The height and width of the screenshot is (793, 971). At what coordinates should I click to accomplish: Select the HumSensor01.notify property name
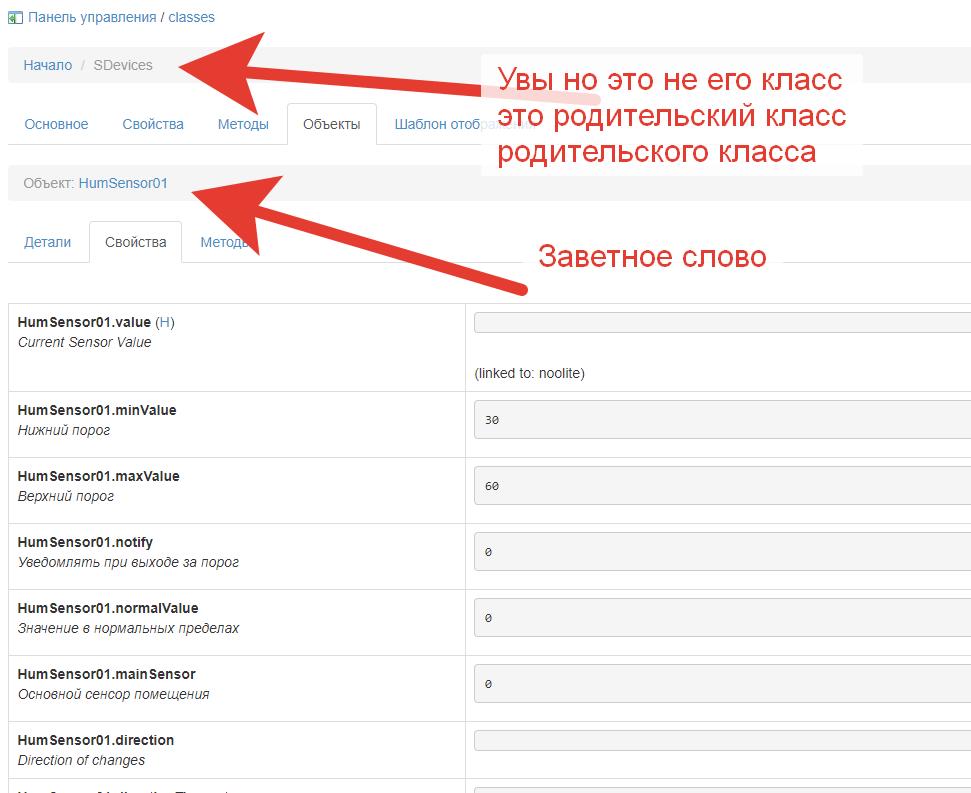pyautogui.click(x=85, y=542)
